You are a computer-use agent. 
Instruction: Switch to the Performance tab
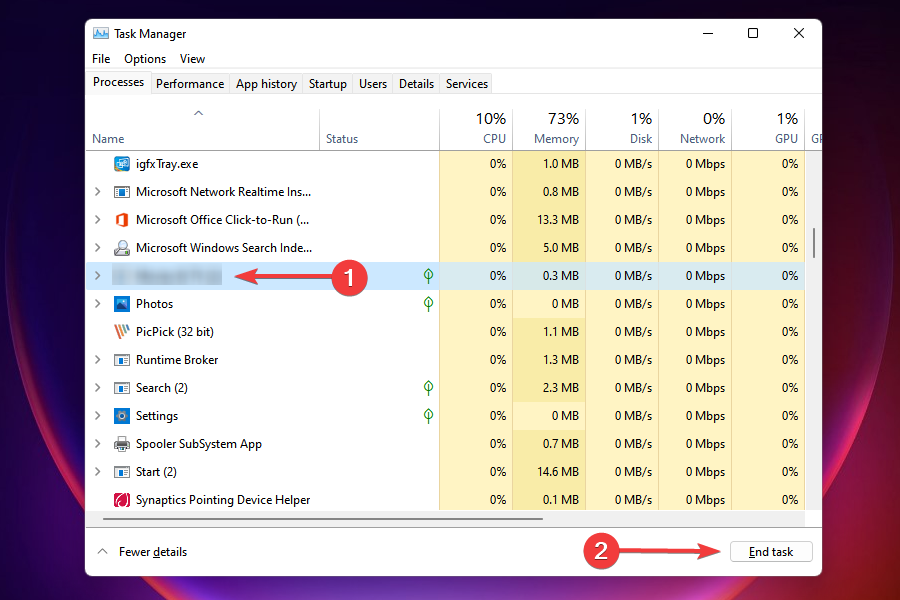190,83
